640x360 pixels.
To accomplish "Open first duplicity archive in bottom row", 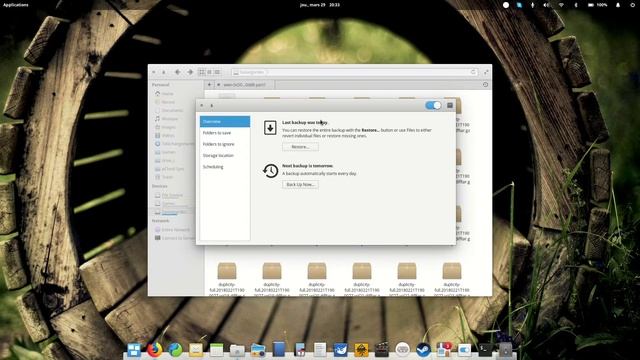I will click(x=227, y=279).
